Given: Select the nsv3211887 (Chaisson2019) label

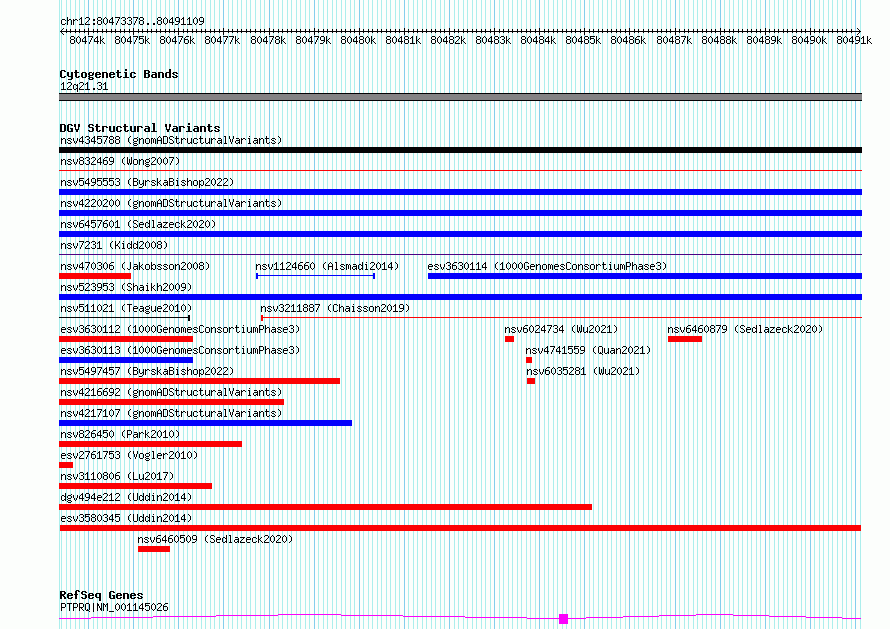Looking at the screenshot, I should [x=335, y=308].
